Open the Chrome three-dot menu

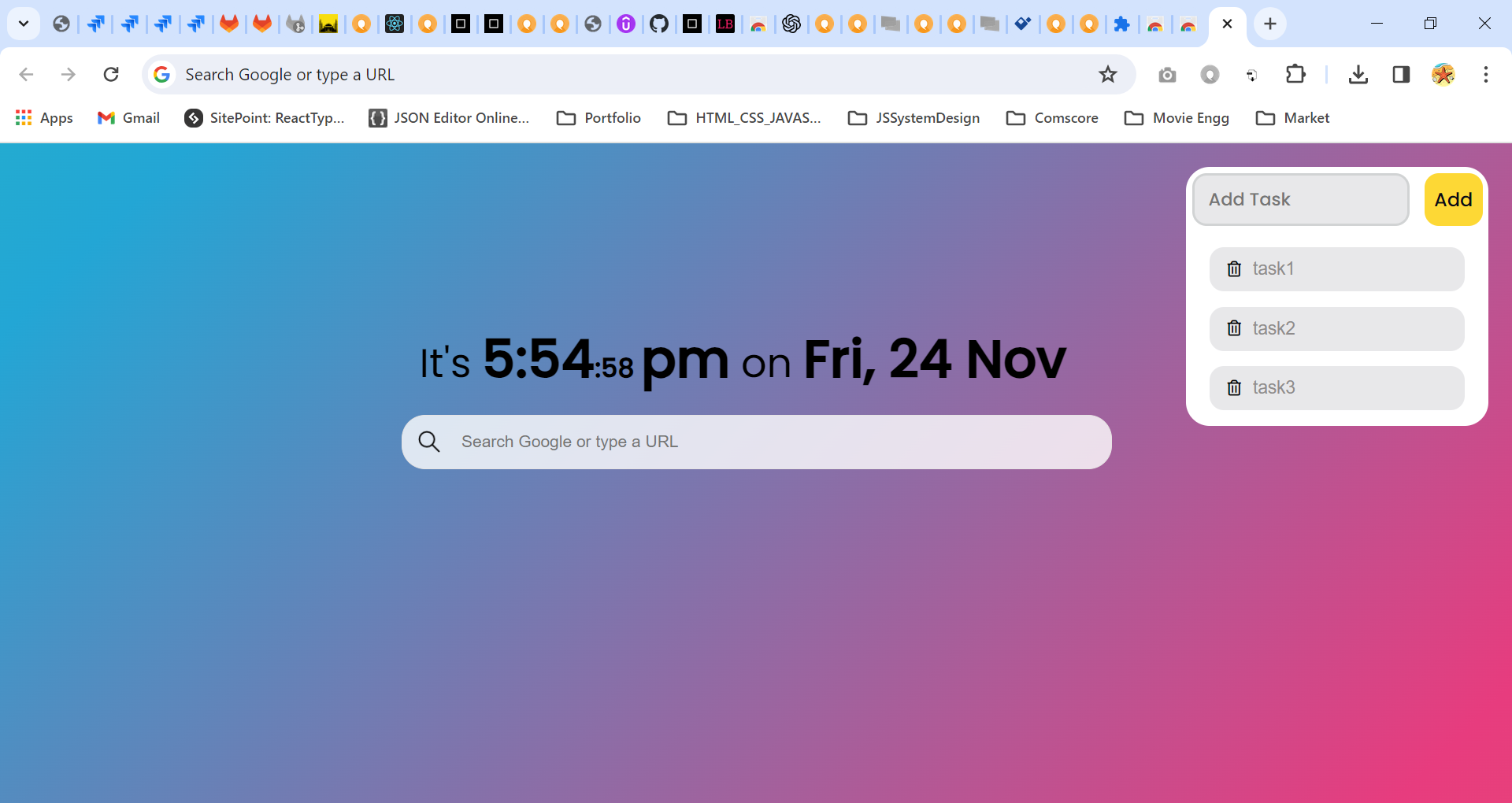1486,74
